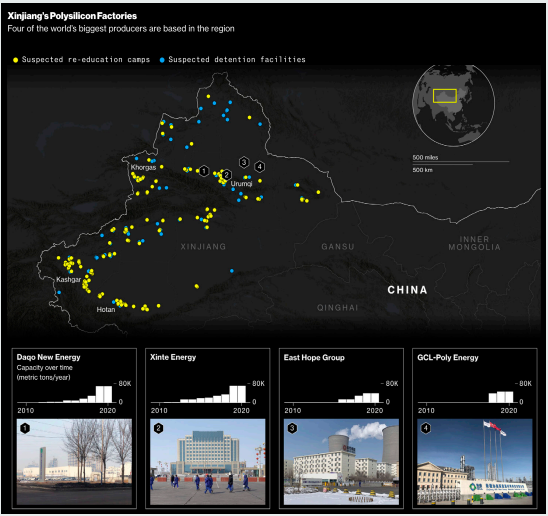Open the East Hope Group cooling towers photo

(x=341, y=462)
